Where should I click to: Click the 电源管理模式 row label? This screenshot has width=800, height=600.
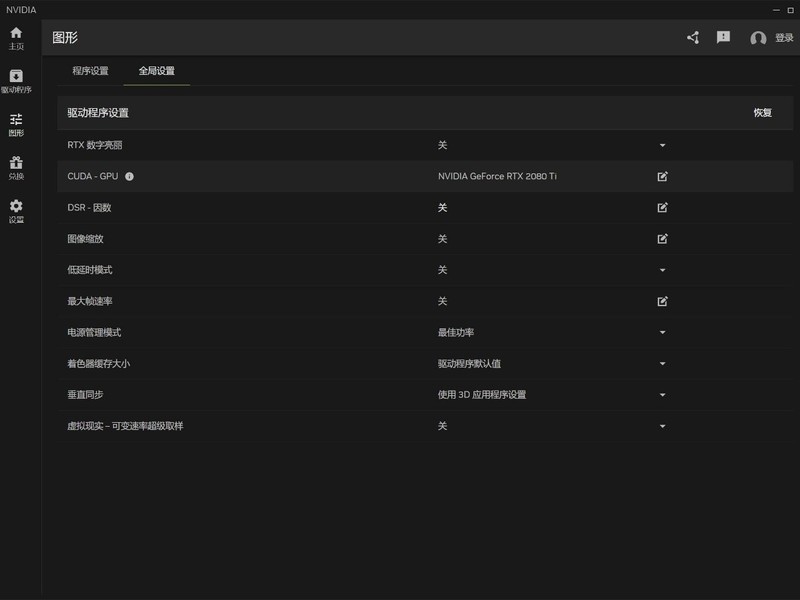(x=94, y=333)
